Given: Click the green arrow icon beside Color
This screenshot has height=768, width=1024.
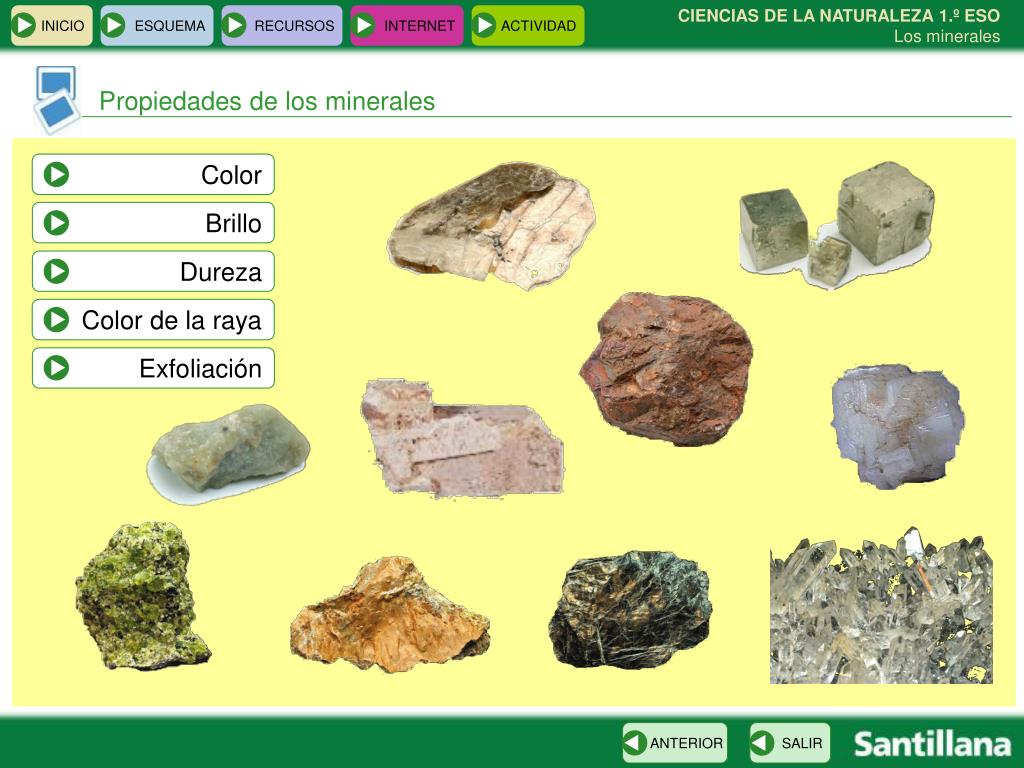Looking at the screenshot, I should (x=56, y=174).
